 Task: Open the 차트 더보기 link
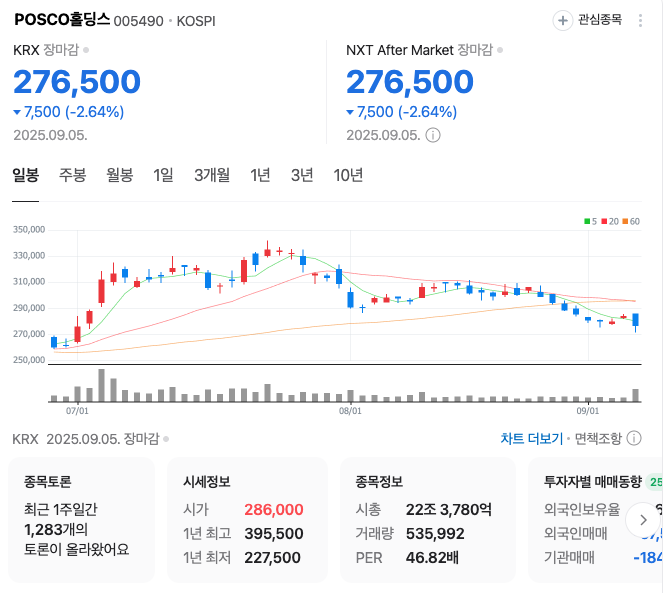point(532,438)
